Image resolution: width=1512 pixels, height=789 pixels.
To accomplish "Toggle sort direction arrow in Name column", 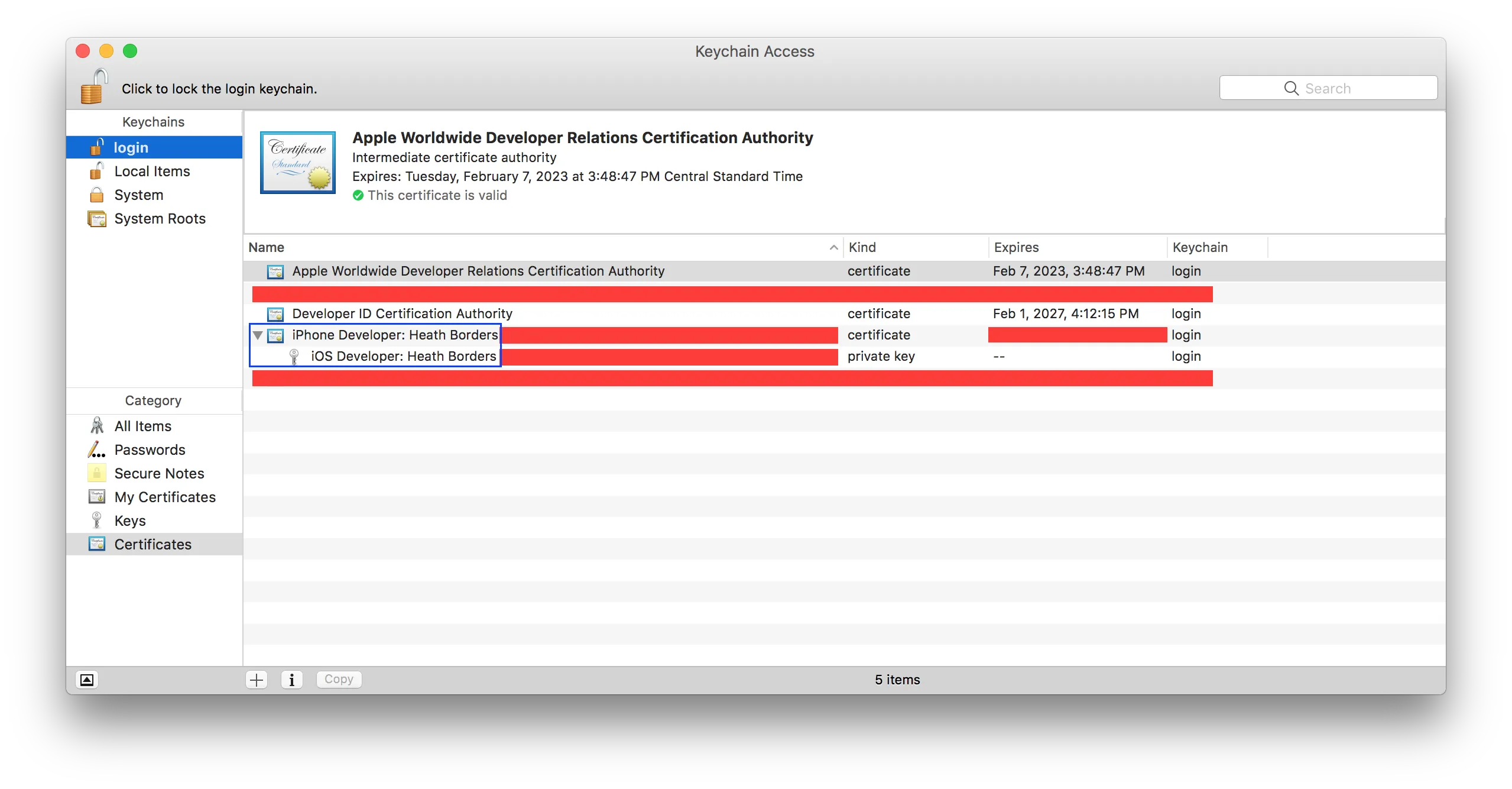I will (833, 247).
